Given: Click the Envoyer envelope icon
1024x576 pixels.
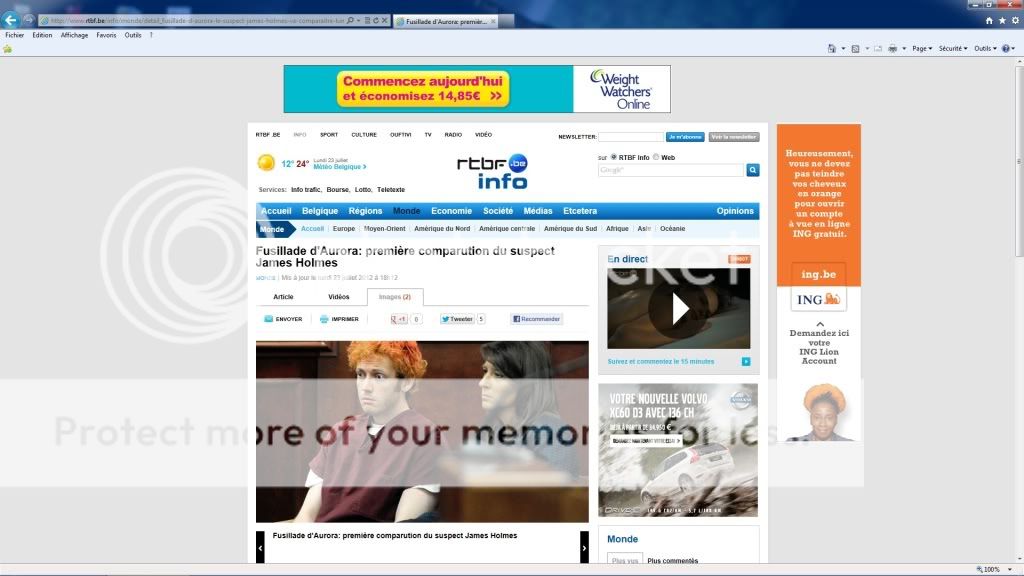Looking at the screenshot, I should pos(268,319).
